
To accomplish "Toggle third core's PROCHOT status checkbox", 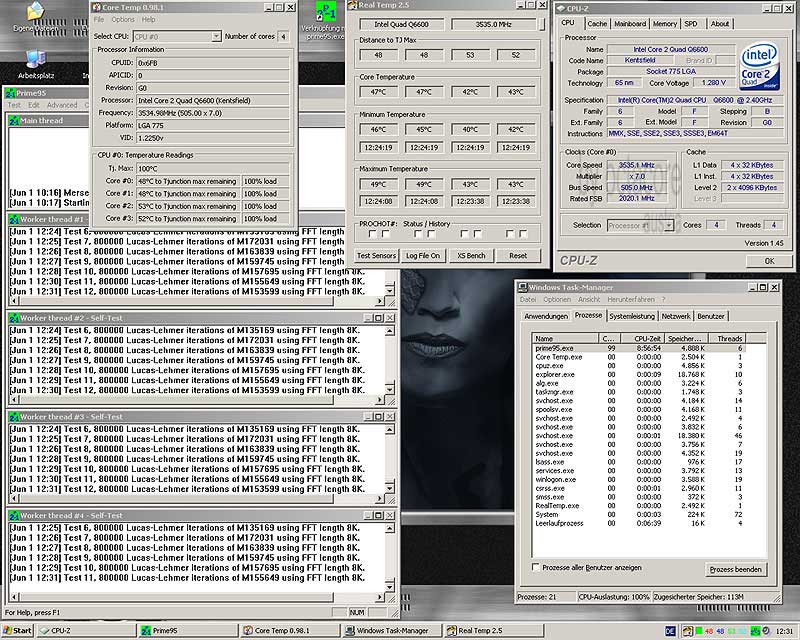I will tap(464, 234).
